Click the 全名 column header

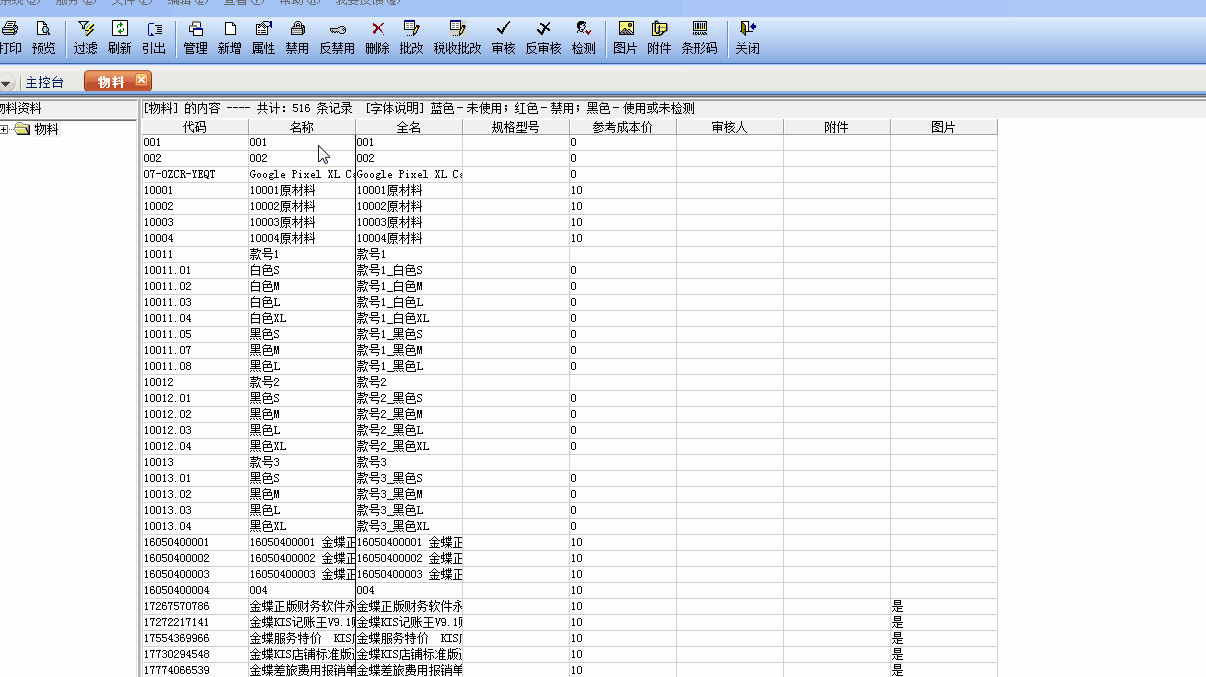[409, 127]
